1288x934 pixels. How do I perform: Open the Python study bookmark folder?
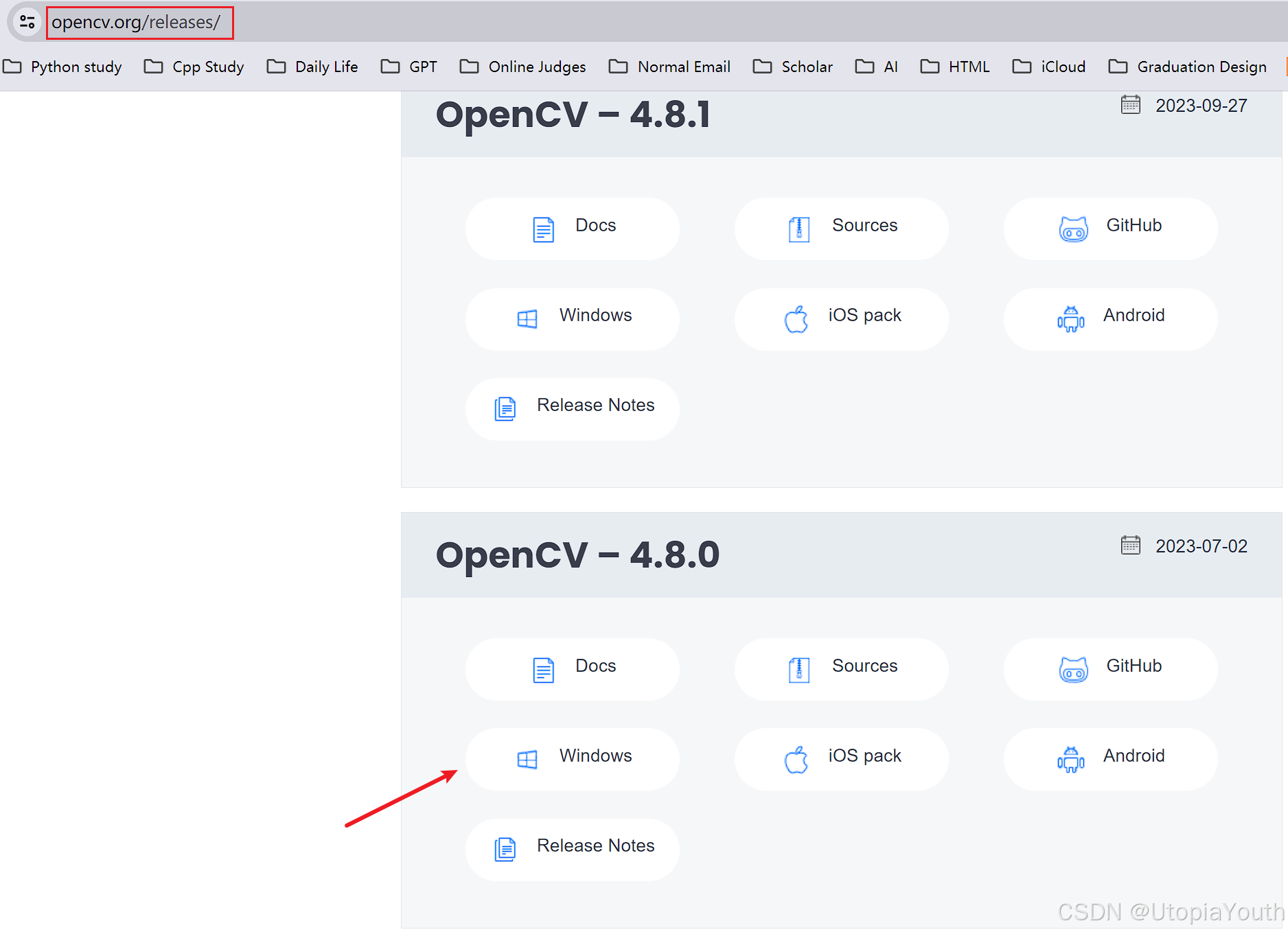point(62,67)
